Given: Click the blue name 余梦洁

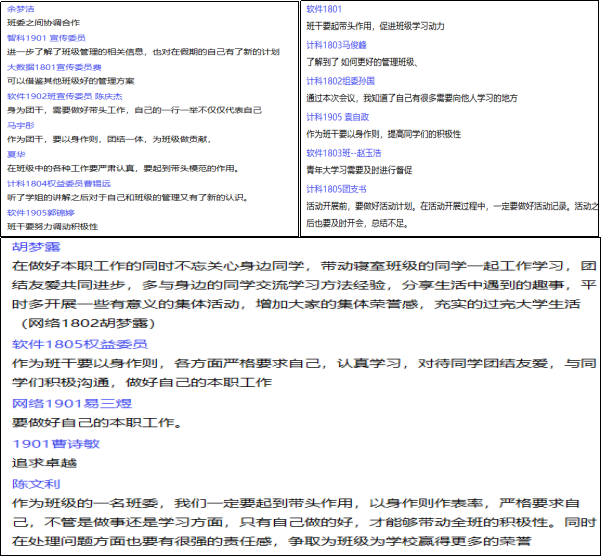Looking at the screenshot, I should (x=21, y=6).
